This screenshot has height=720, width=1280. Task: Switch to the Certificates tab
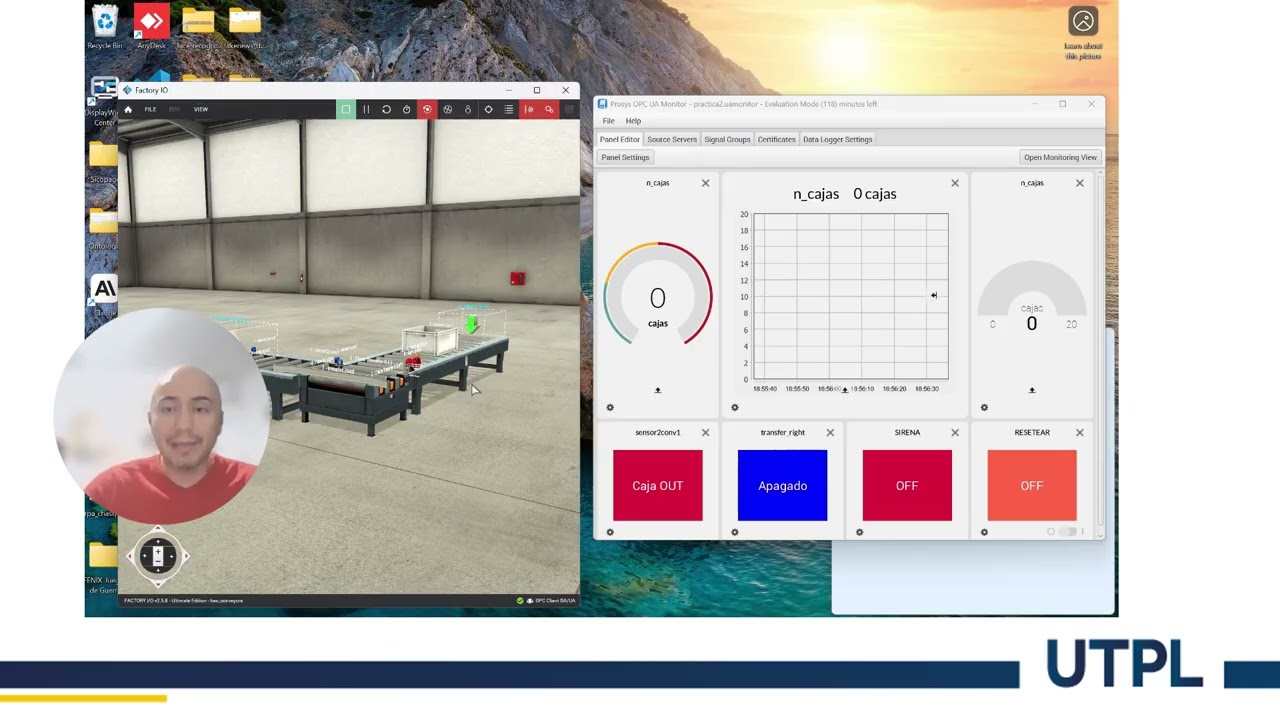coord(776,139)
